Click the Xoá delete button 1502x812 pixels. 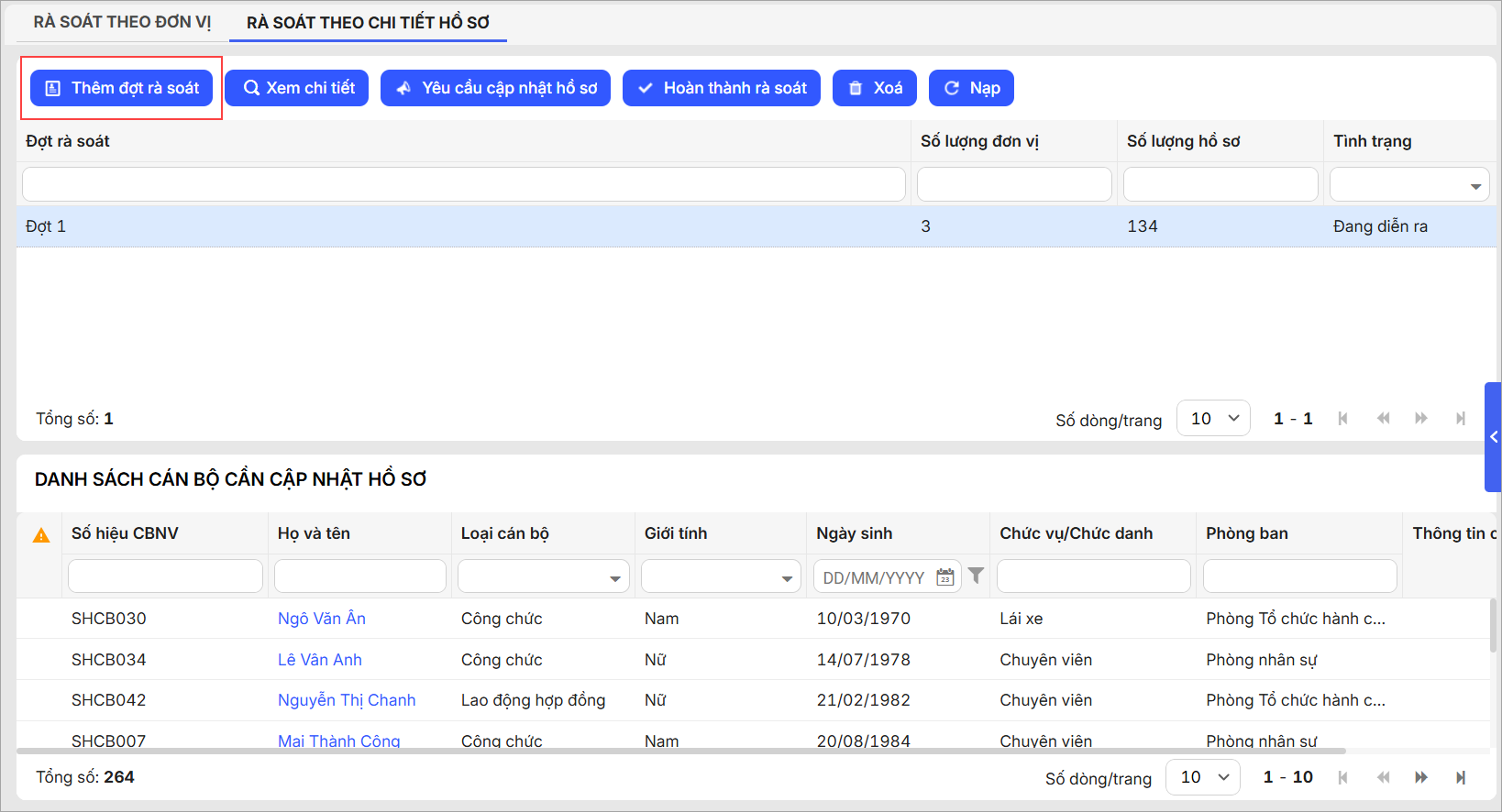874,88
